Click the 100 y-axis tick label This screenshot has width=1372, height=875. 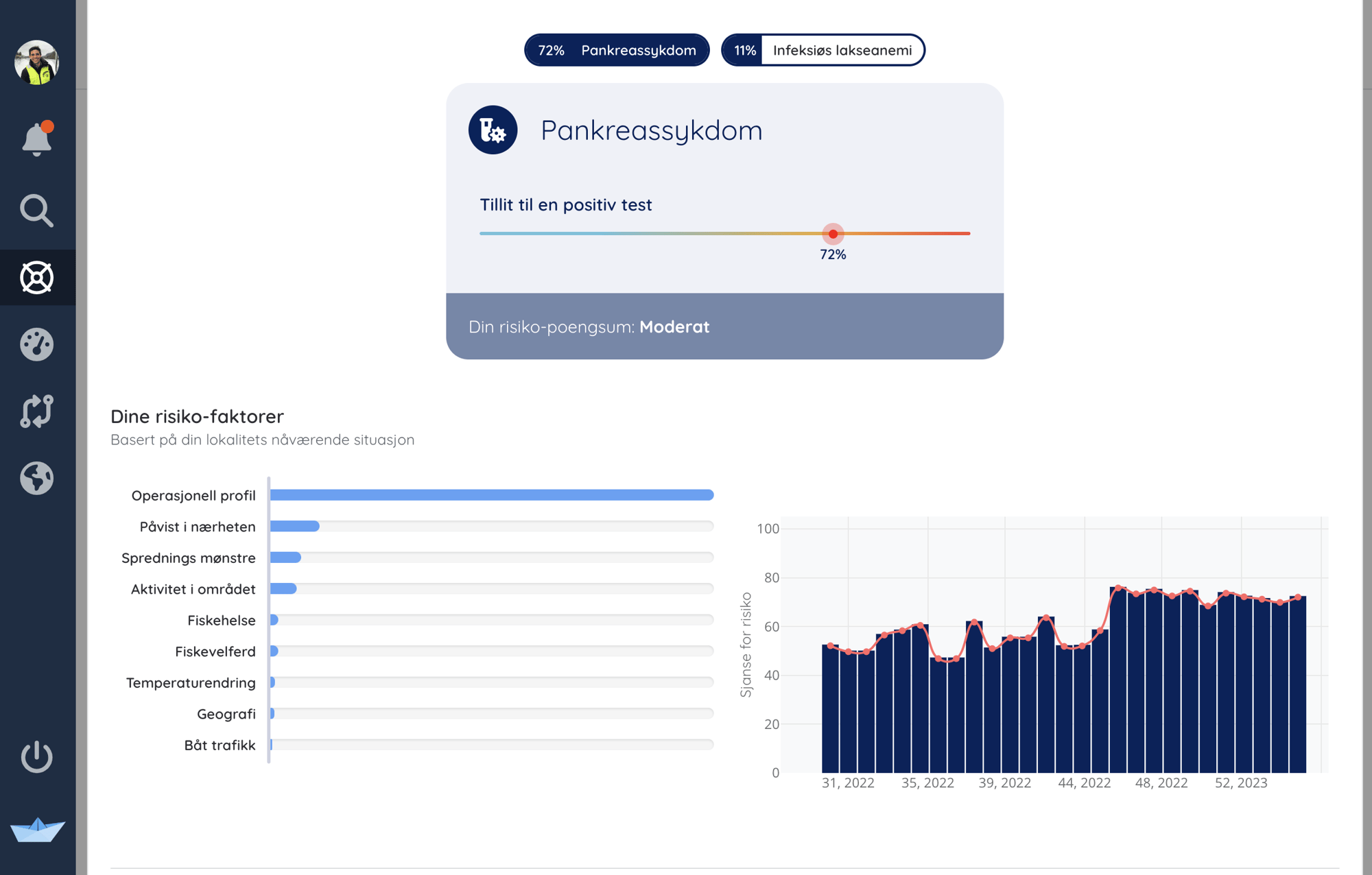(x=768, y=529)
